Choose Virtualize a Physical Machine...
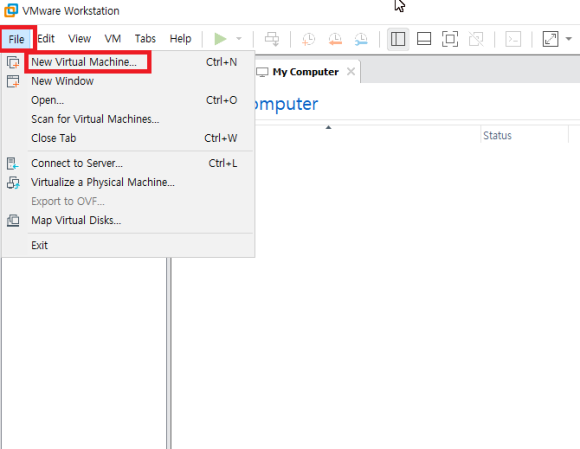 (128, 182)
